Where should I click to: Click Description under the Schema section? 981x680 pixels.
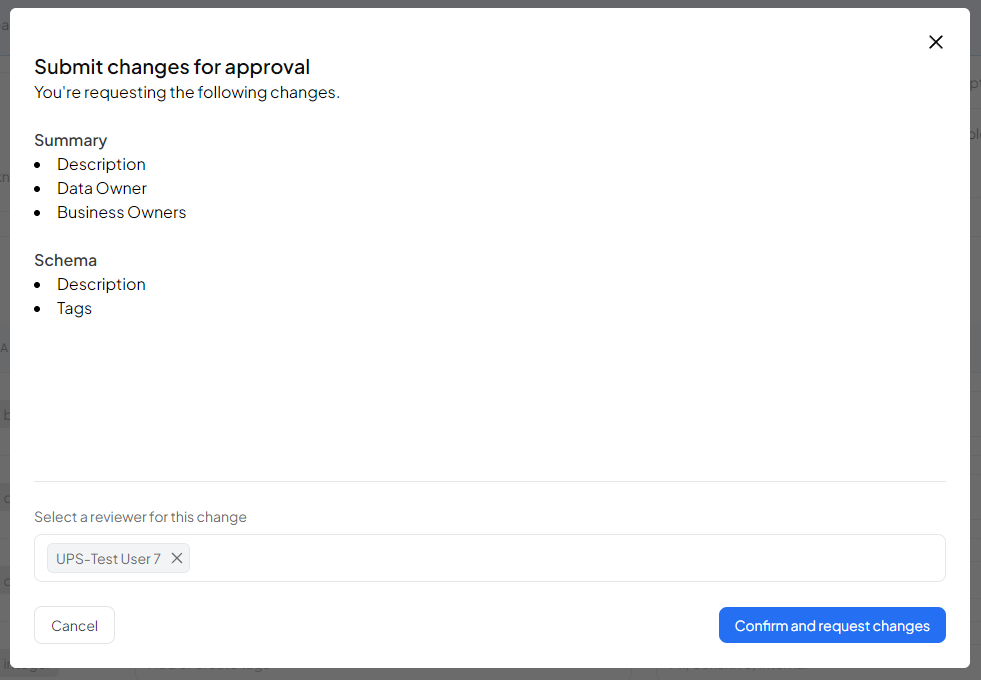[x=101, y=284]
